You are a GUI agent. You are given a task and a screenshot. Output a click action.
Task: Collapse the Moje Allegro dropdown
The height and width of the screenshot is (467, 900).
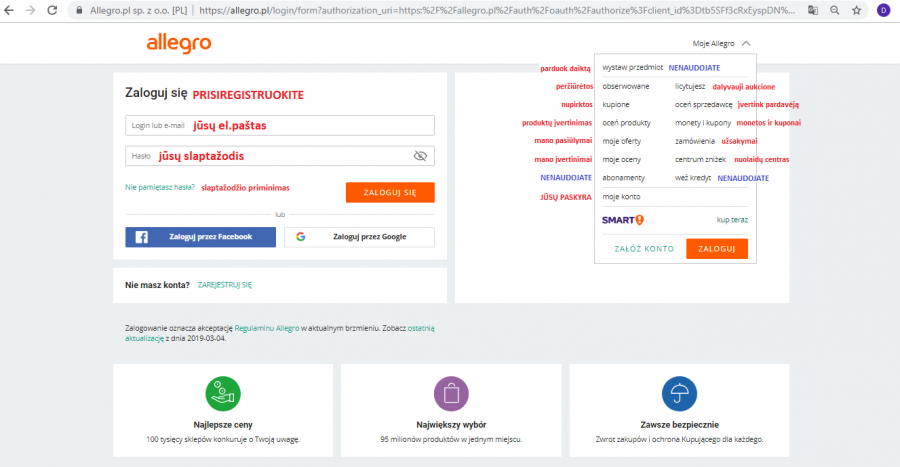point(721,44)
